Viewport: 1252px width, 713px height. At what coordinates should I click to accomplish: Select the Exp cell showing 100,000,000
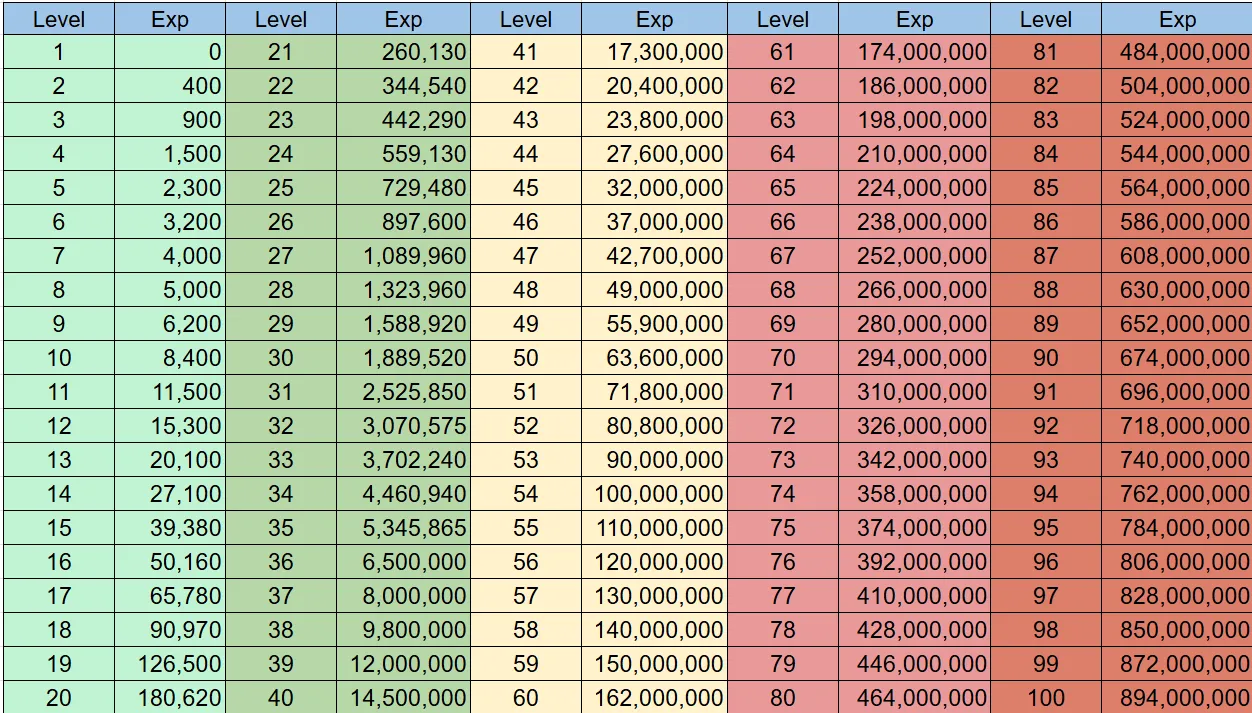[654, 494]
